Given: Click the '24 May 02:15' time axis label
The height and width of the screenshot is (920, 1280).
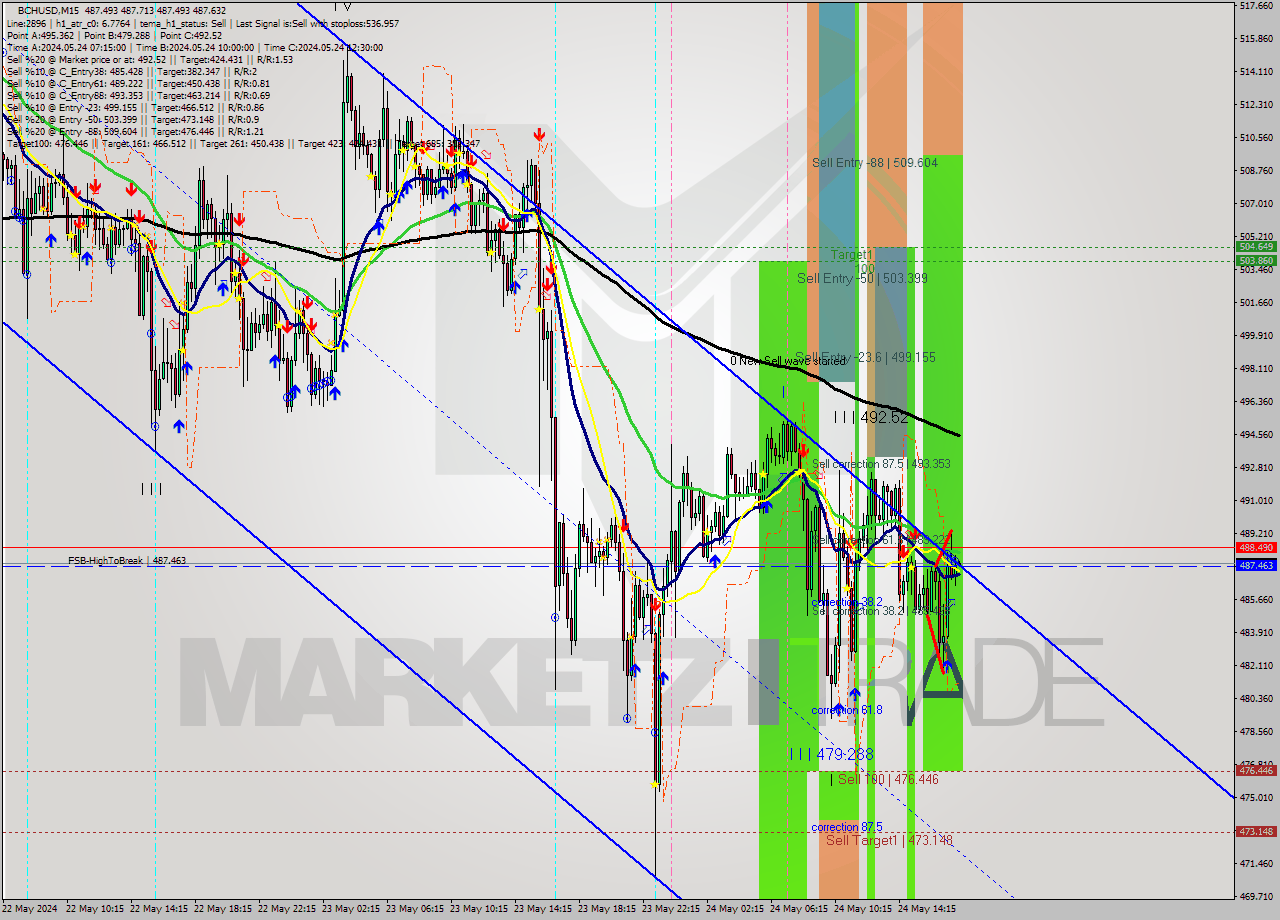Looking at the screenshot, I should [x=735, y=909].
